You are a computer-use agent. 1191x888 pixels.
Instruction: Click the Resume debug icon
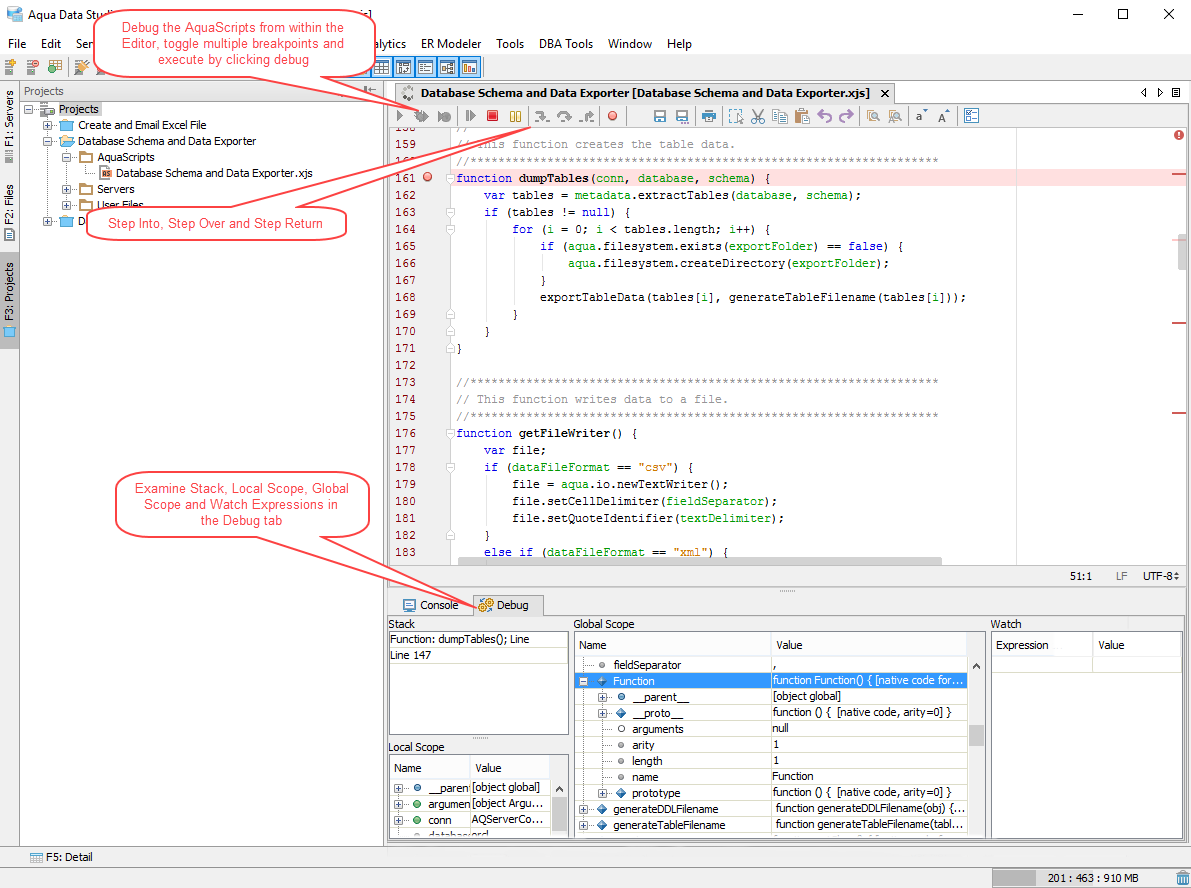(x=471, y=116)
